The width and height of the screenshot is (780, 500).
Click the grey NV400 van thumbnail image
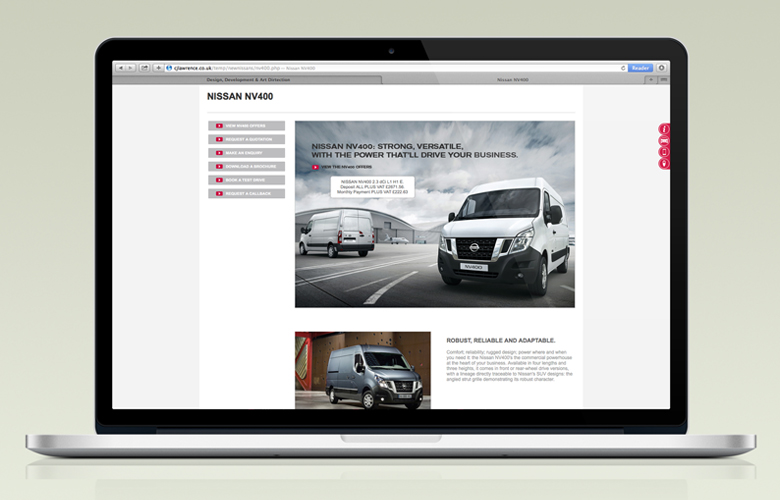coord(362,370)
